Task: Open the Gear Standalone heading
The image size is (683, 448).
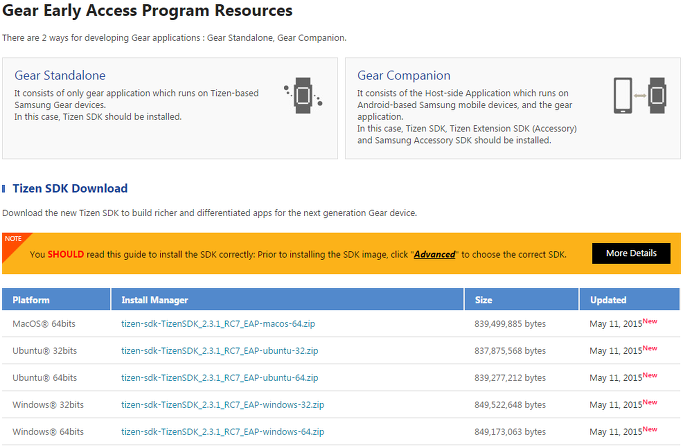Action: (60, 75)
